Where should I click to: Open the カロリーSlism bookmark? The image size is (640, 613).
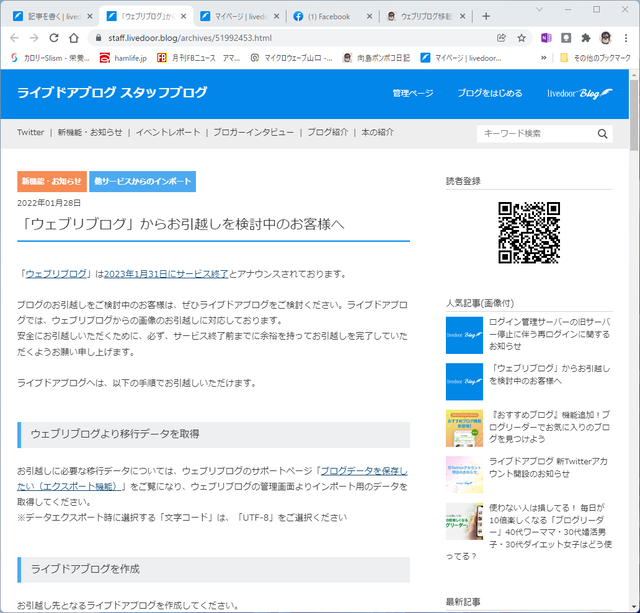(50, 58)
